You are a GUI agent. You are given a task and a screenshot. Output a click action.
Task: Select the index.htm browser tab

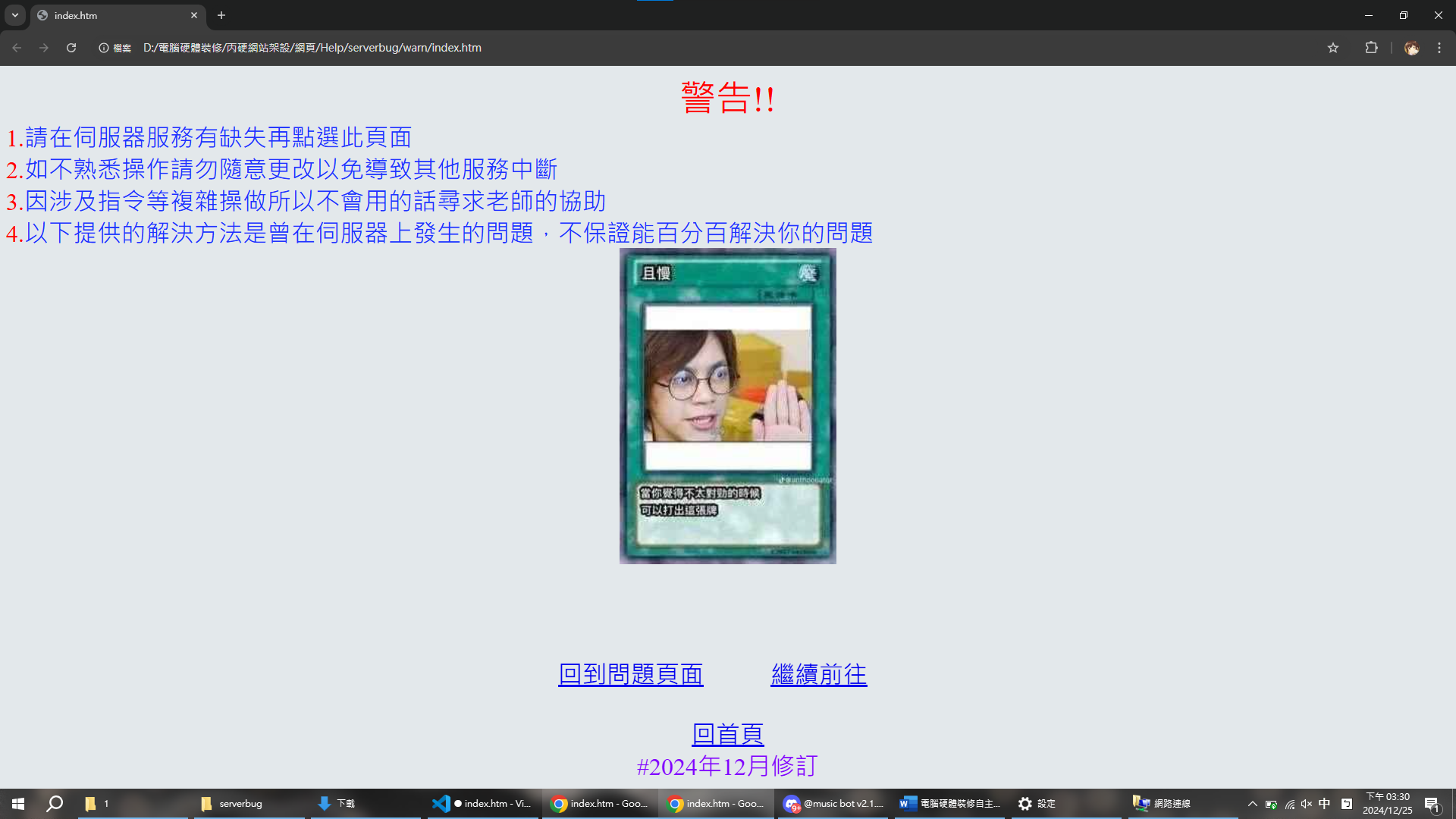pos(118,15)
